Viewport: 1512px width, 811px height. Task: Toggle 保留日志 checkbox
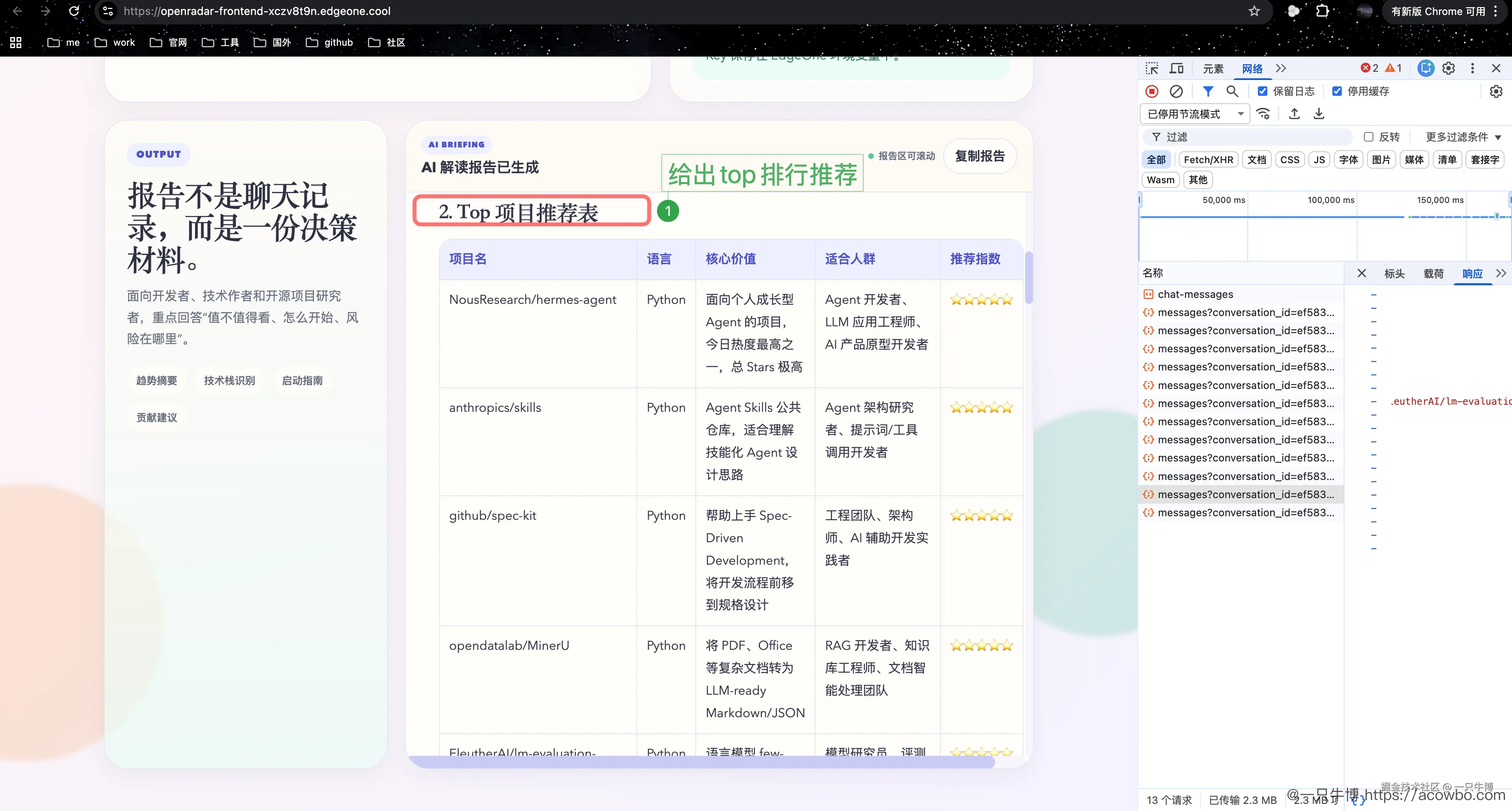coord(1263,91)
